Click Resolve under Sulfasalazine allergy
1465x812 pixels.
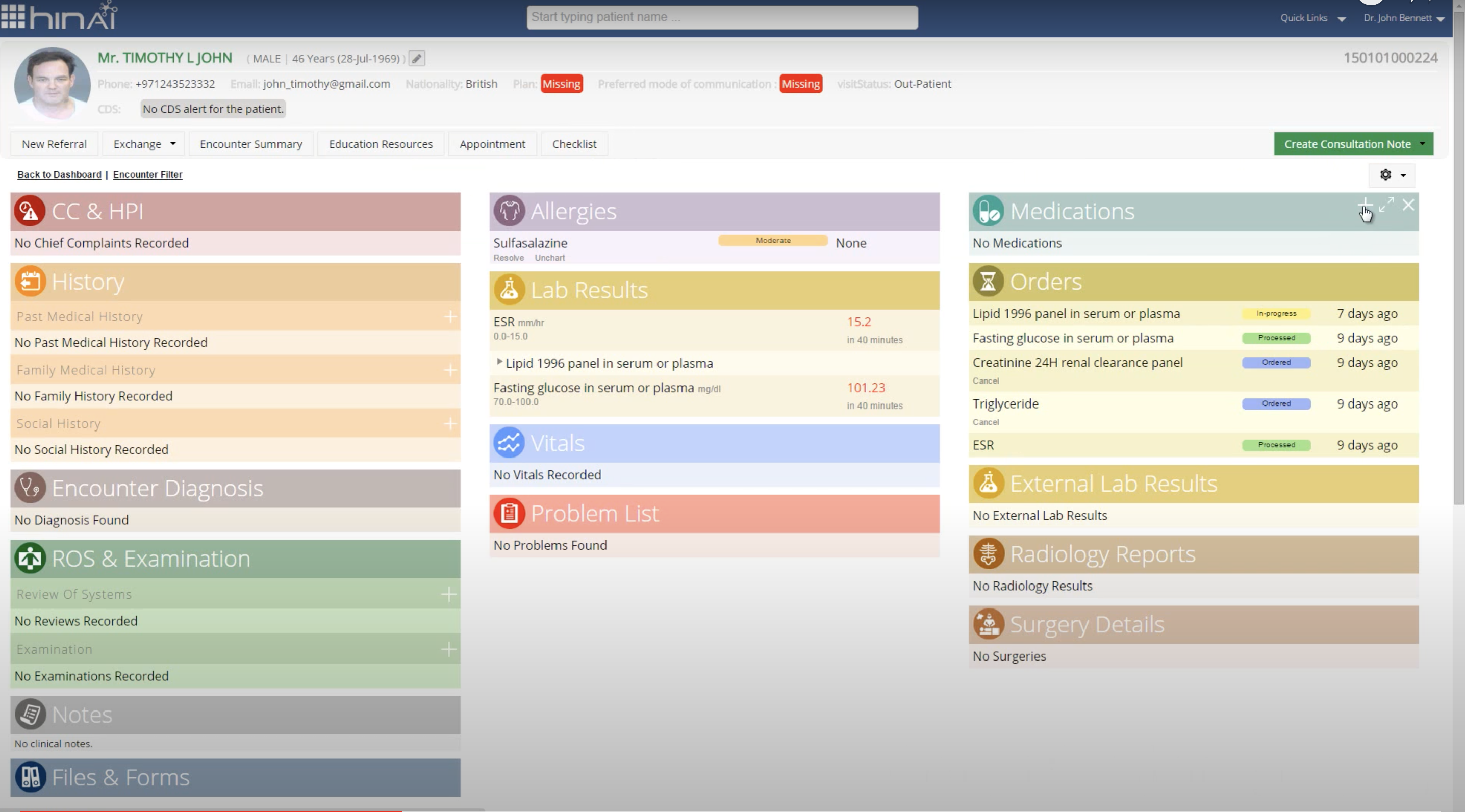point(509,258)
